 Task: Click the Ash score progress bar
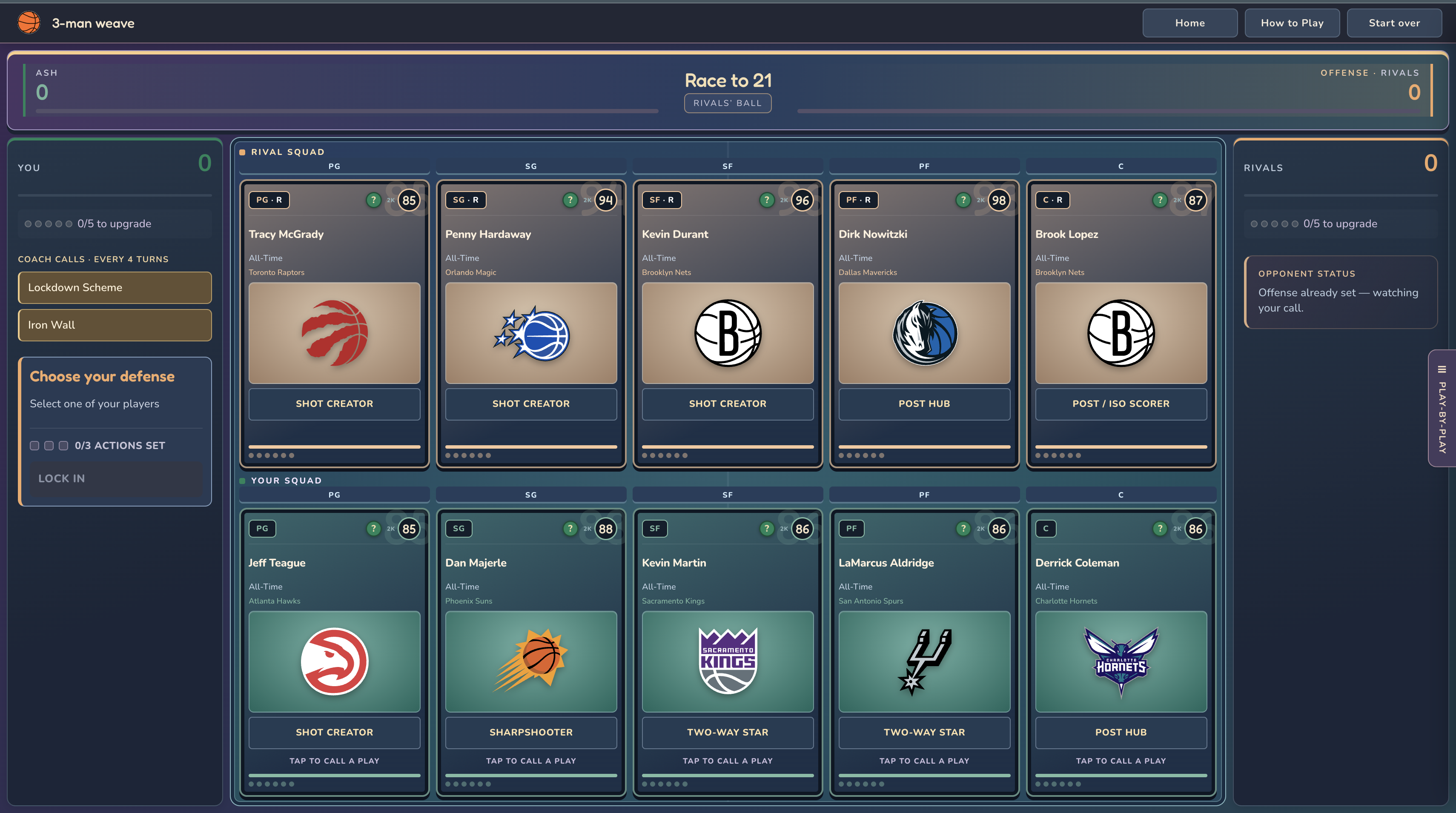347,111
